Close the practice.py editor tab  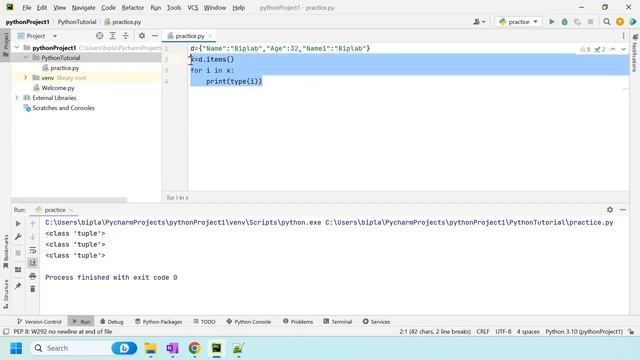(x=210, y=36)
